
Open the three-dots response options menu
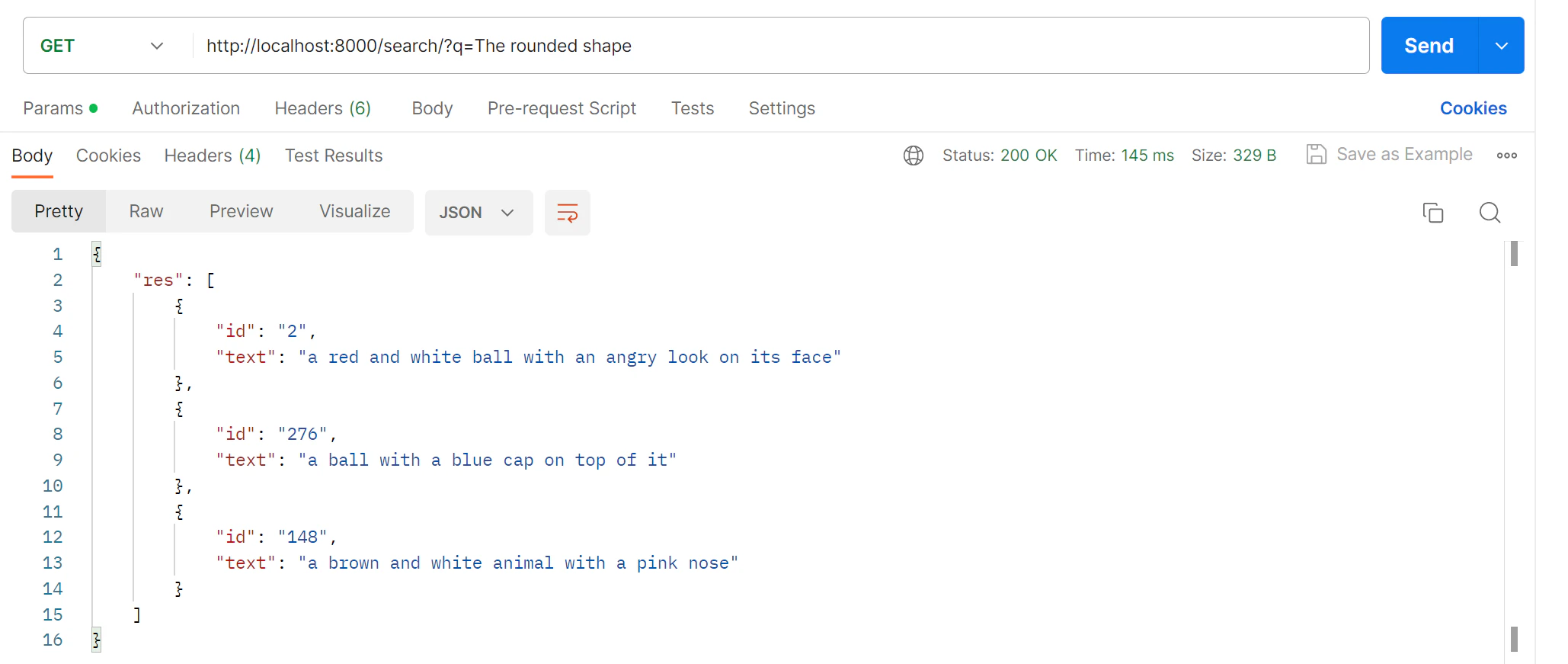pos(1506,156)
